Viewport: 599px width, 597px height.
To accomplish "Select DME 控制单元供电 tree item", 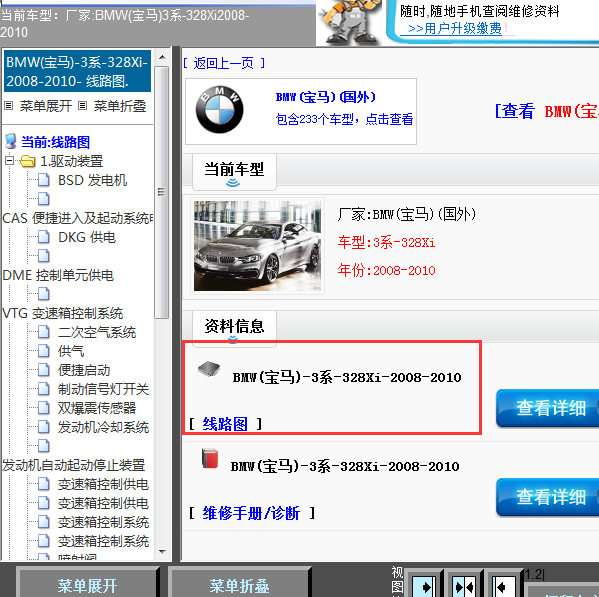I will [x=58, y=275].
